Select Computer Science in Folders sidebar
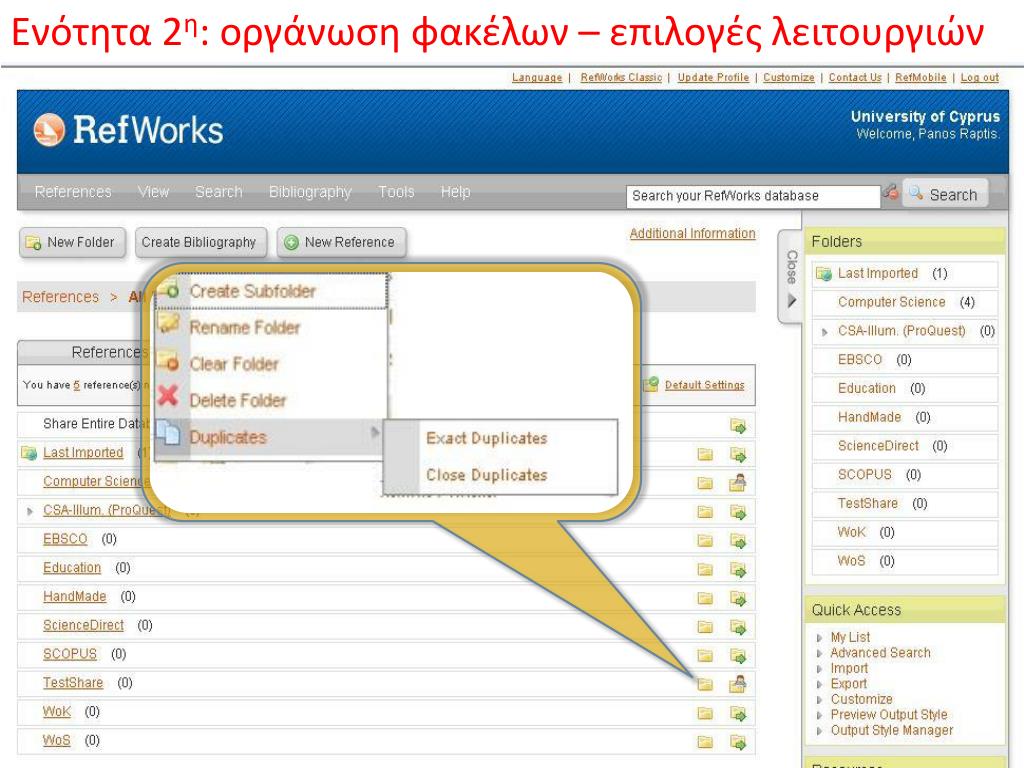 tap(891, 302)
